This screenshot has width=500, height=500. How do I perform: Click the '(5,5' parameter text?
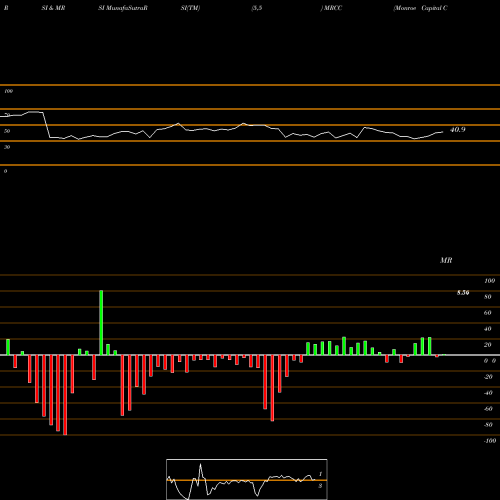pyautogui.click(x=257, y=8)
